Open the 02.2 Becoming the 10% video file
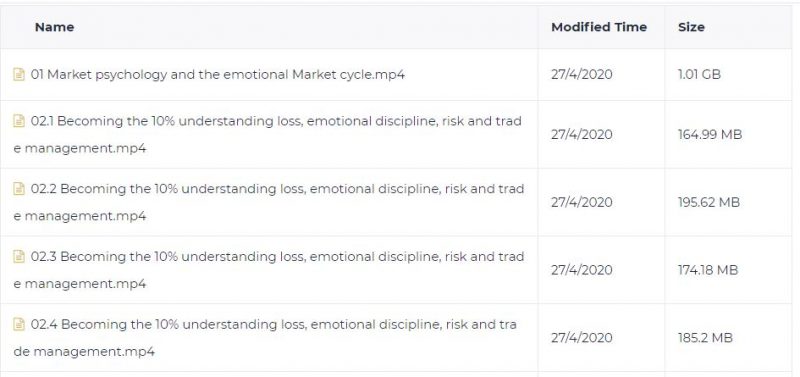Image resolution: width=800 pixels, height=377 pixels. [x=268, y=203]
